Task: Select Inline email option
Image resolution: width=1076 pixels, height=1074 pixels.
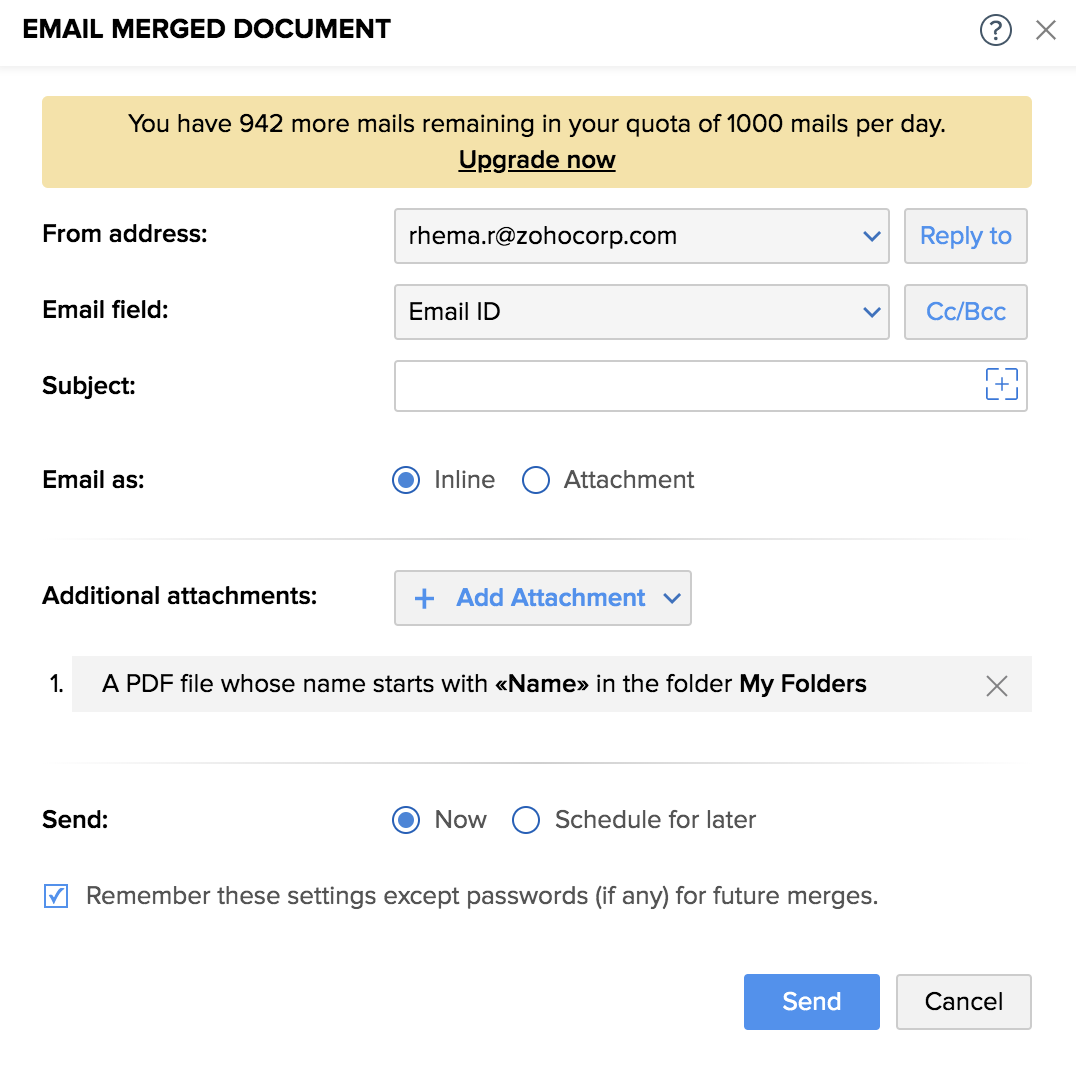Action: (x=406, y=480)
